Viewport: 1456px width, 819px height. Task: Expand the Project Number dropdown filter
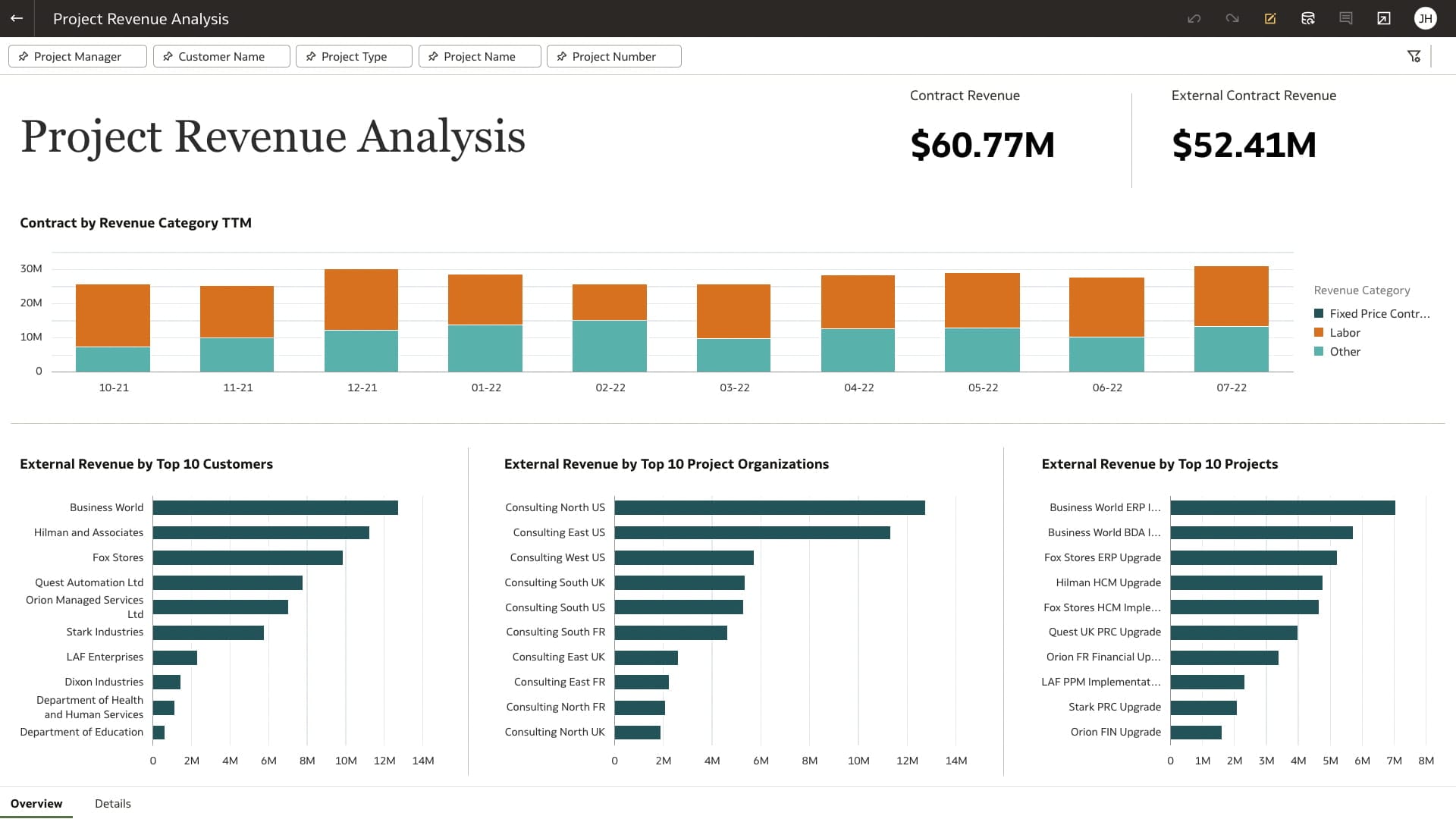point(614,56)
